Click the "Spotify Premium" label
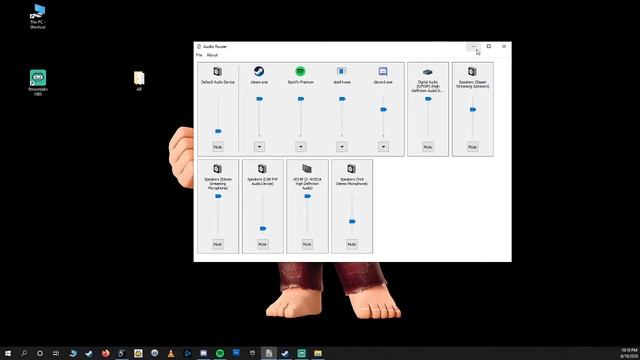640x360 pixels. pyautogui.click(x=300, y=82)
